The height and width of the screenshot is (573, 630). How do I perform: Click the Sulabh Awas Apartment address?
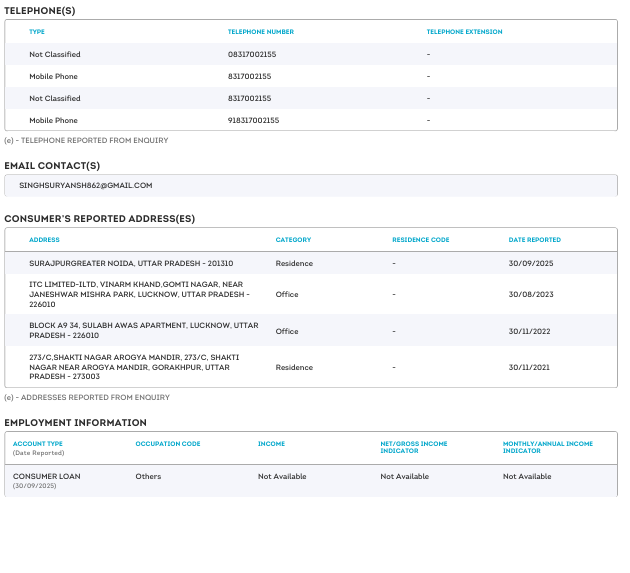coord(143,331)
